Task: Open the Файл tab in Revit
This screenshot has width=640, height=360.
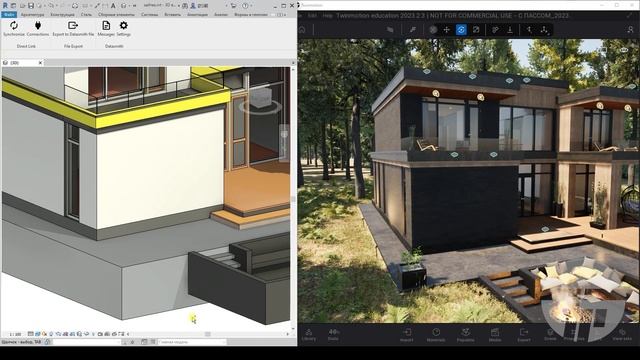Action: coord(9,15)
